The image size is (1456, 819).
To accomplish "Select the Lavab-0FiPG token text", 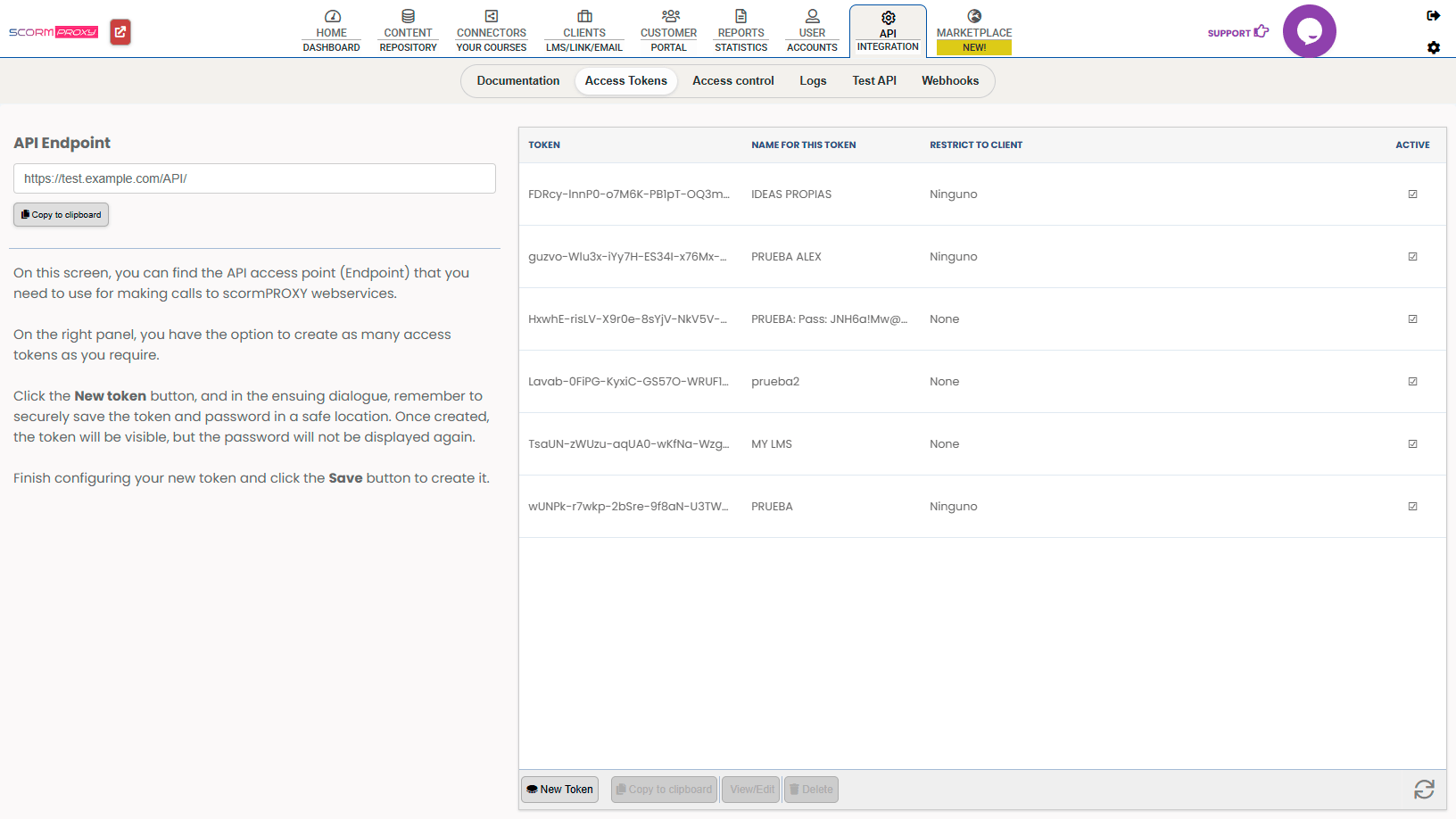I will point(628,381).
